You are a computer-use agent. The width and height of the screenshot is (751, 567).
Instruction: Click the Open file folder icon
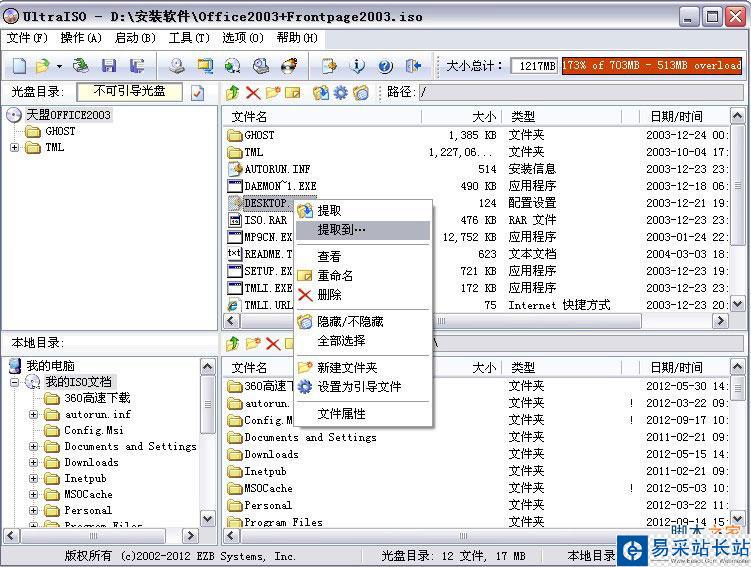(x=43, y=66)
